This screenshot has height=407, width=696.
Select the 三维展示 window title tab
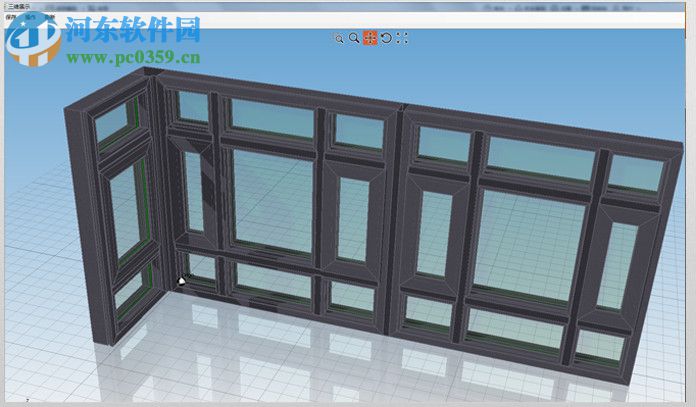click(x=17, y=7)
